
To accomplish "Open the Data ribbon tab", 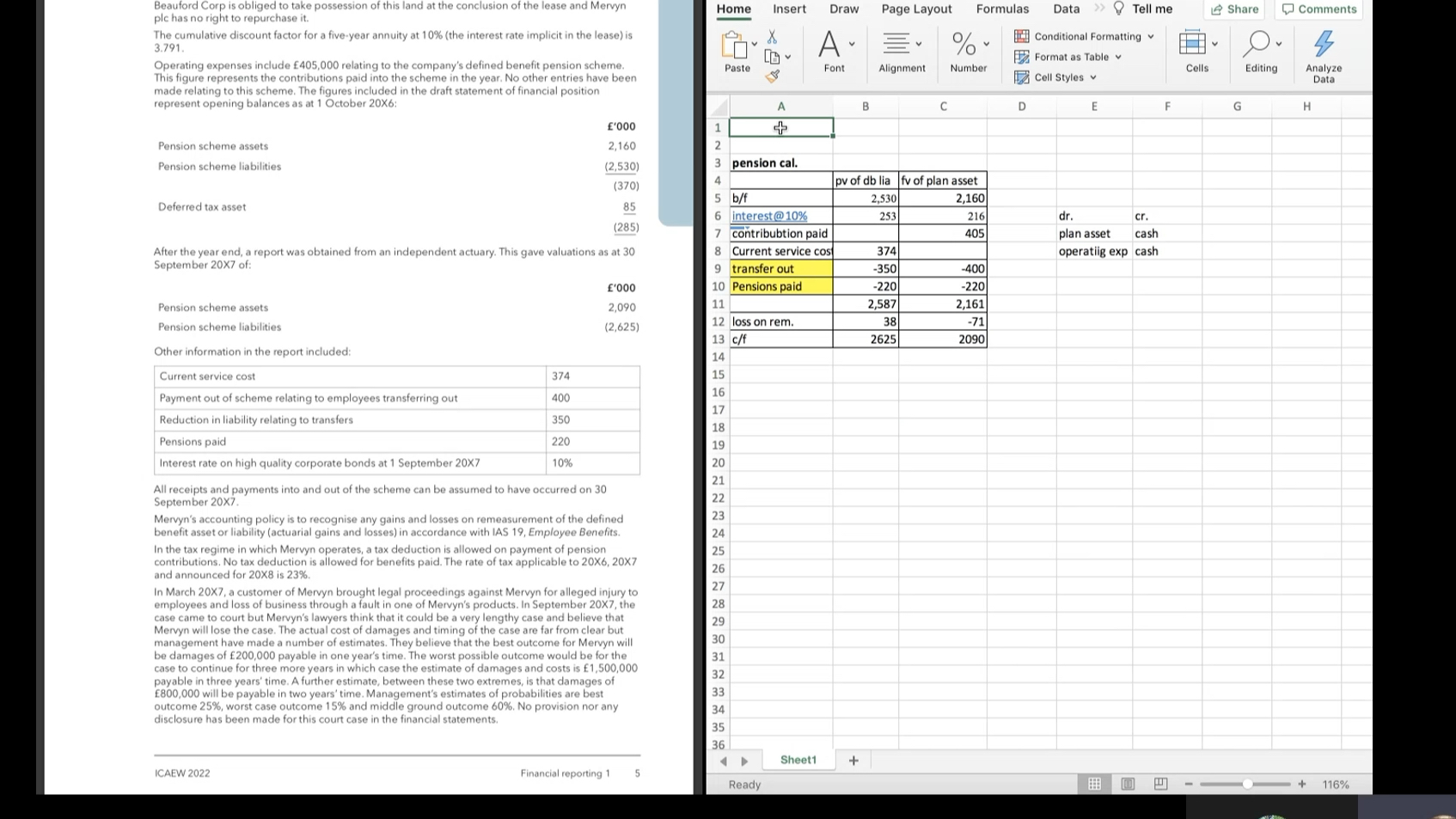I will pyautogui.click(x=1066, y=9).
